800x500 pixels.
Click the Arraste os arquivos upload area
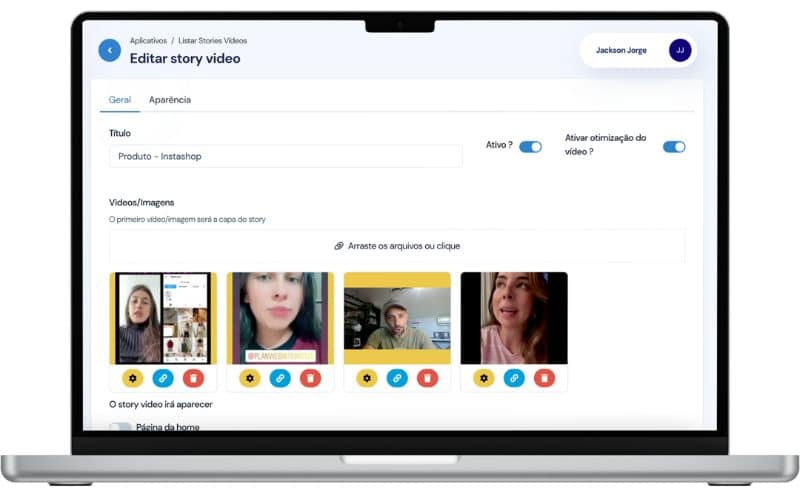coord(397,246)
